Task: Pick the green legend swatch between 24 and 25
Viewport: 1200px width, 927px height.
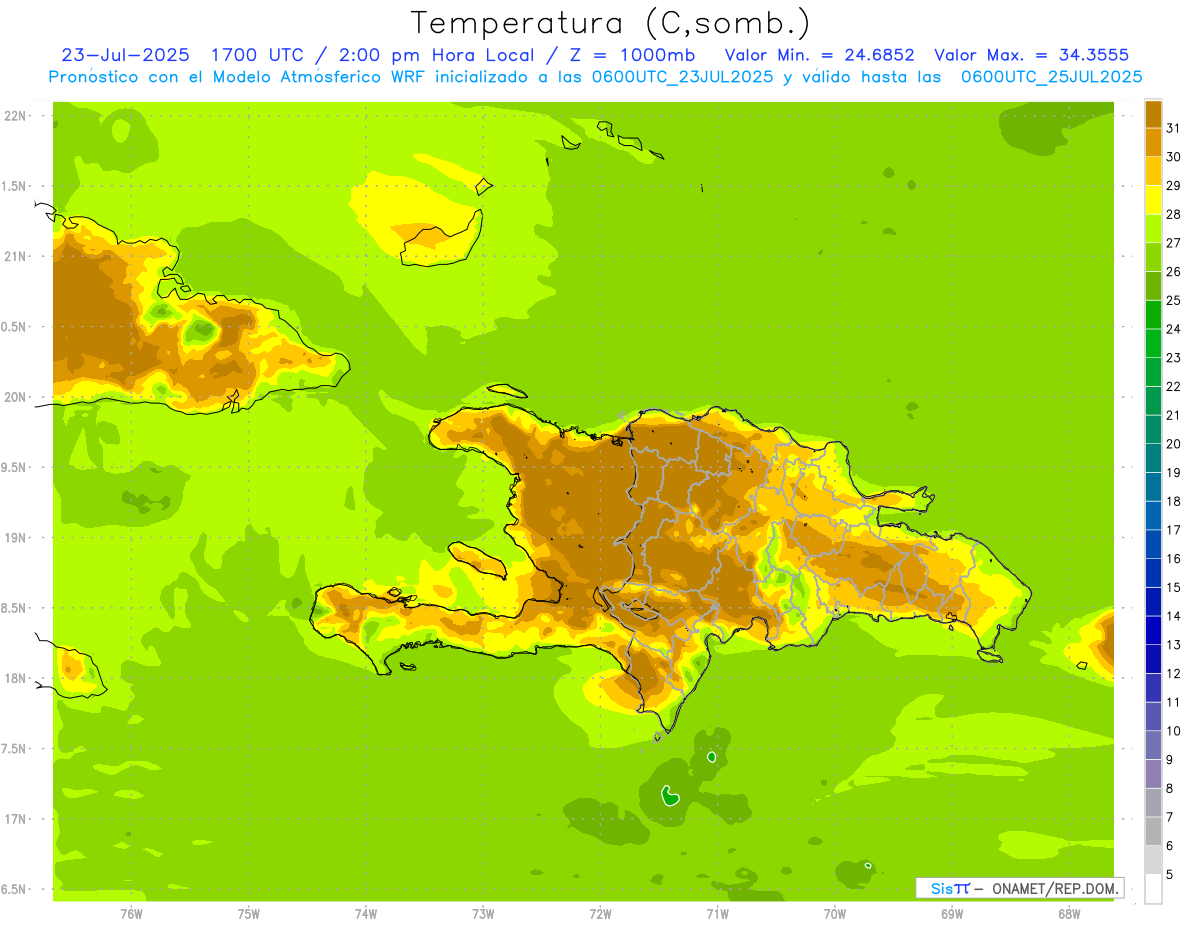Action: coord(1153,314)
